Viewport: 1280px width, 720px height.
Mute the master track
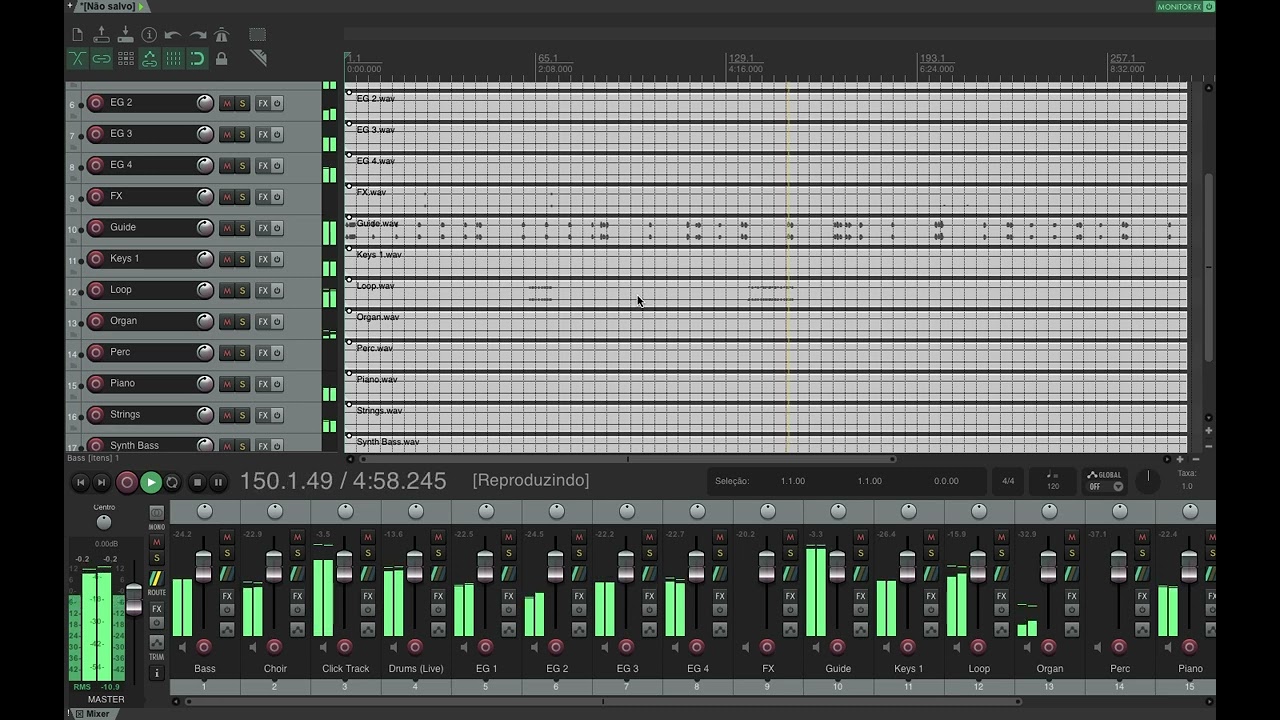tap(156, 542)
